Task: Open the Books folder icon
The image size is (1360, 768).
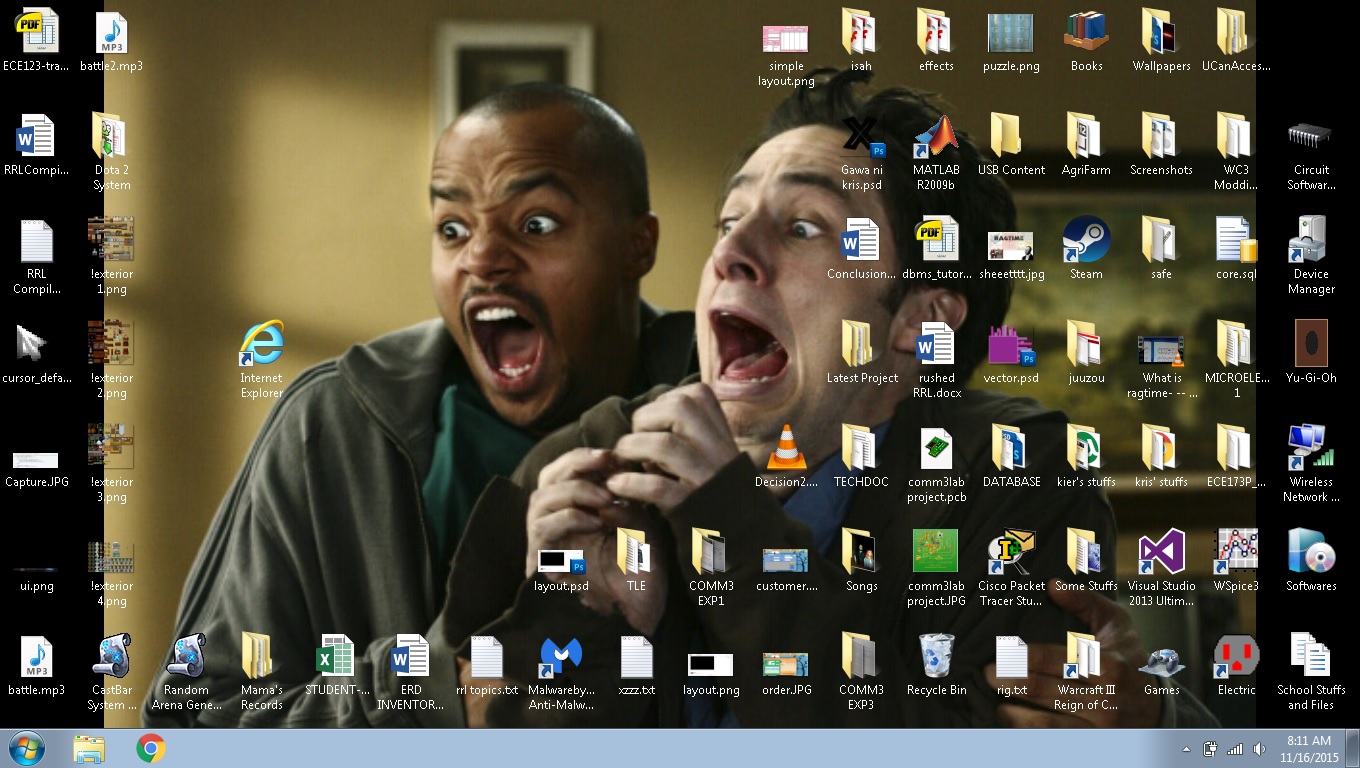Action: (1086, 33)
